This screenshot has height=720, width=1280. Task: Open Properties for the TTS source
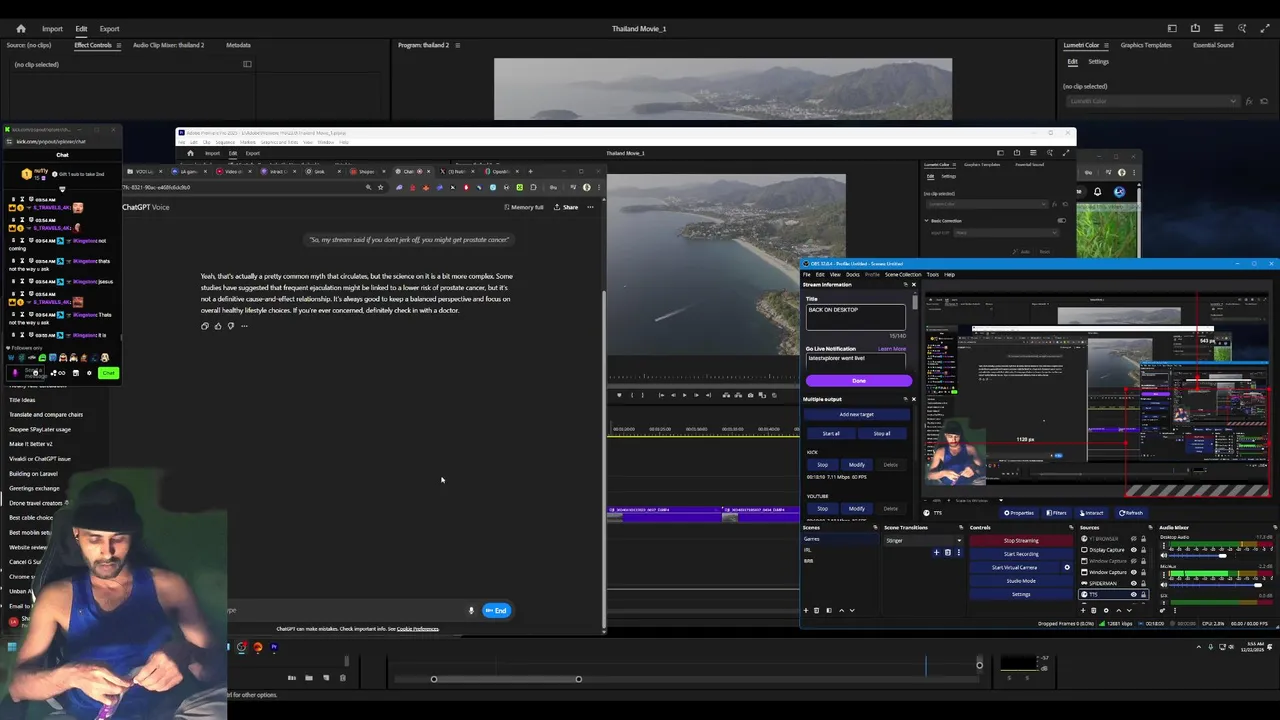point(1019,513)
